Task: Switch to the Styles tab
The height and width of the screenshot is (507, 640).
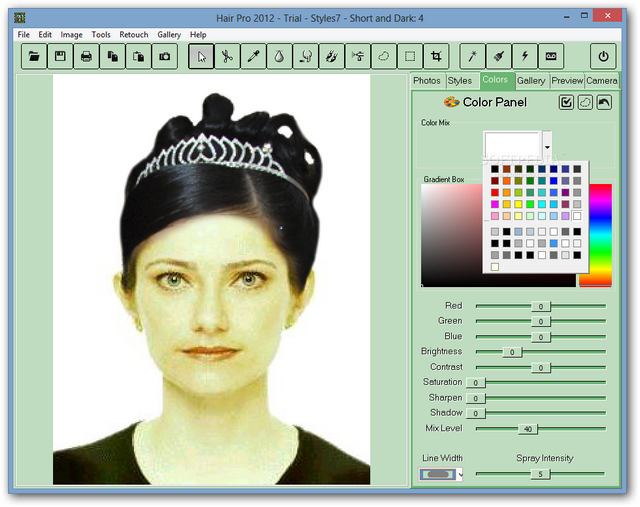Action: [460, 81]
